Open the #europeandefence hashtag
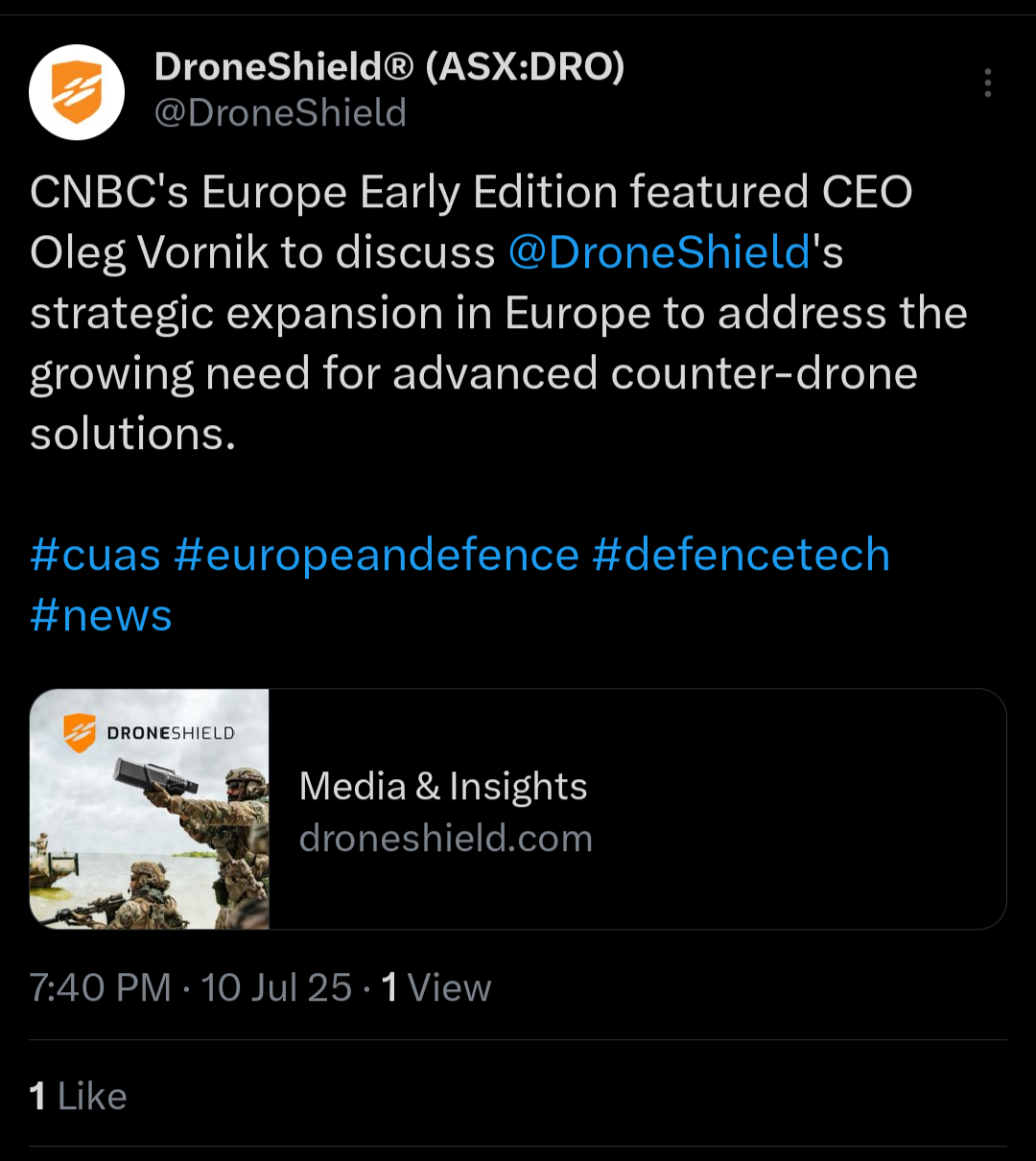 coord(377,555)
